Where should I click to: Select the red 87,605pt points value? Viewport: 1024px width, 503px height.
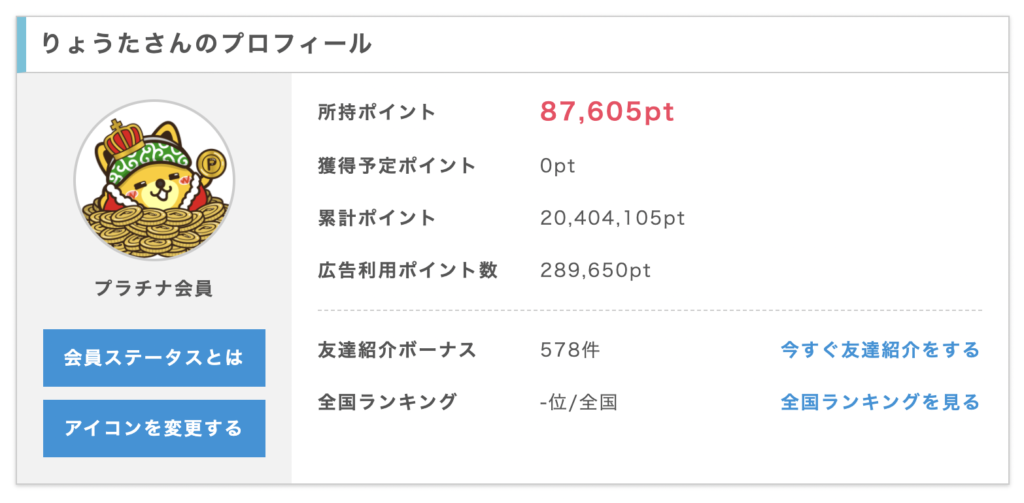[x=607, y=112]
